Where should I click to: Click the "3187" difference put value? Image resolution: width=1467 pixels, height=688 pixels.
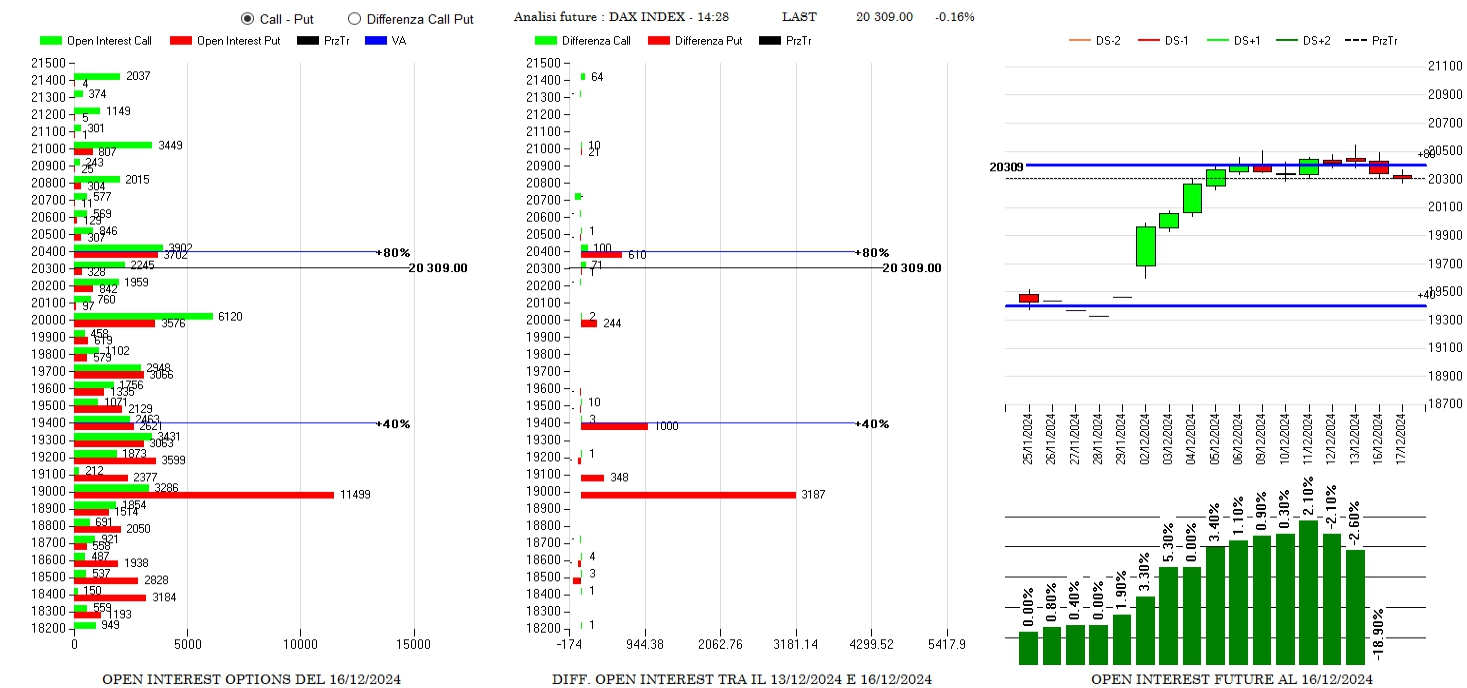[x=813, y=495]
